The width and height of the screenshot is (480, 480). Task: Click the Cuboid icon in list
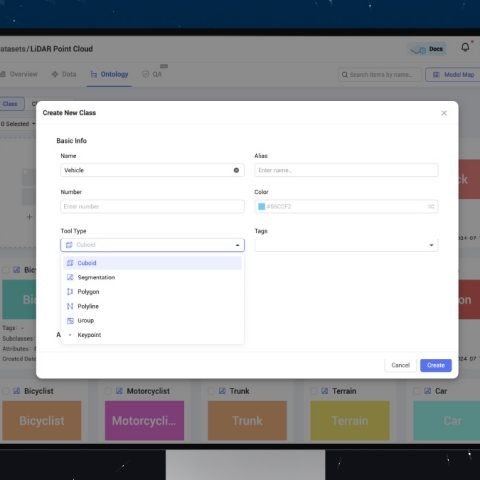point(70,263)
